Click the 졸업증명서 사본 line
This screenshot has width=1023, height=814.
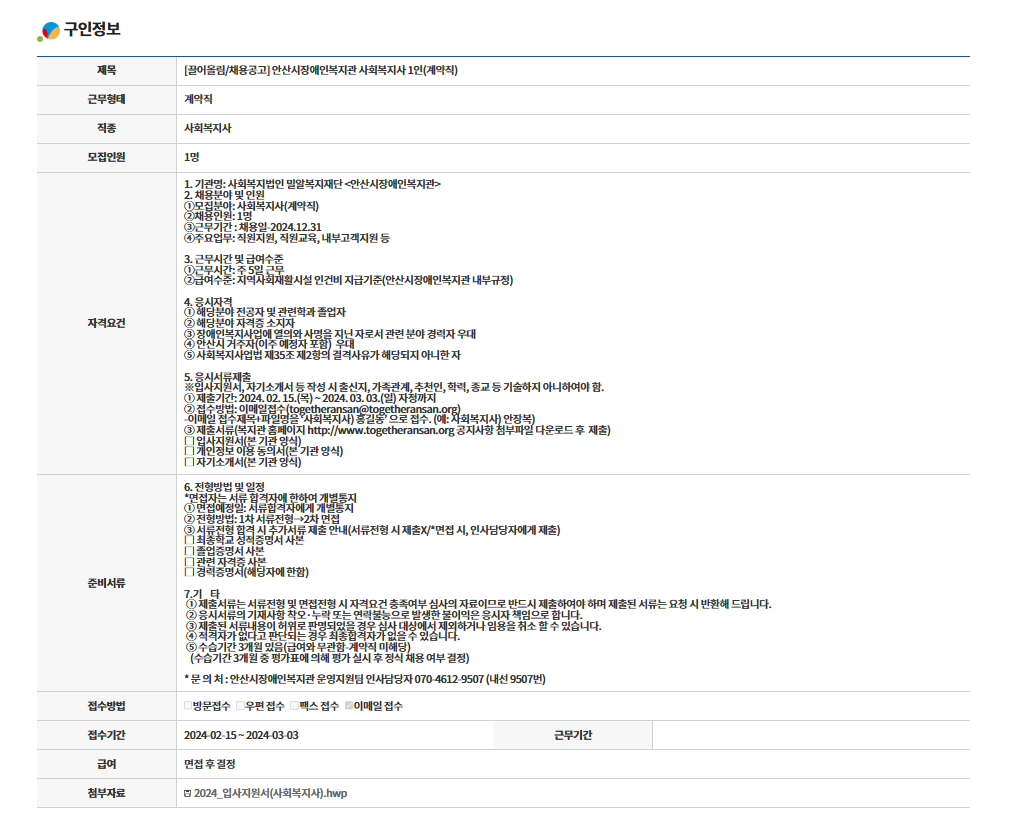224,551
